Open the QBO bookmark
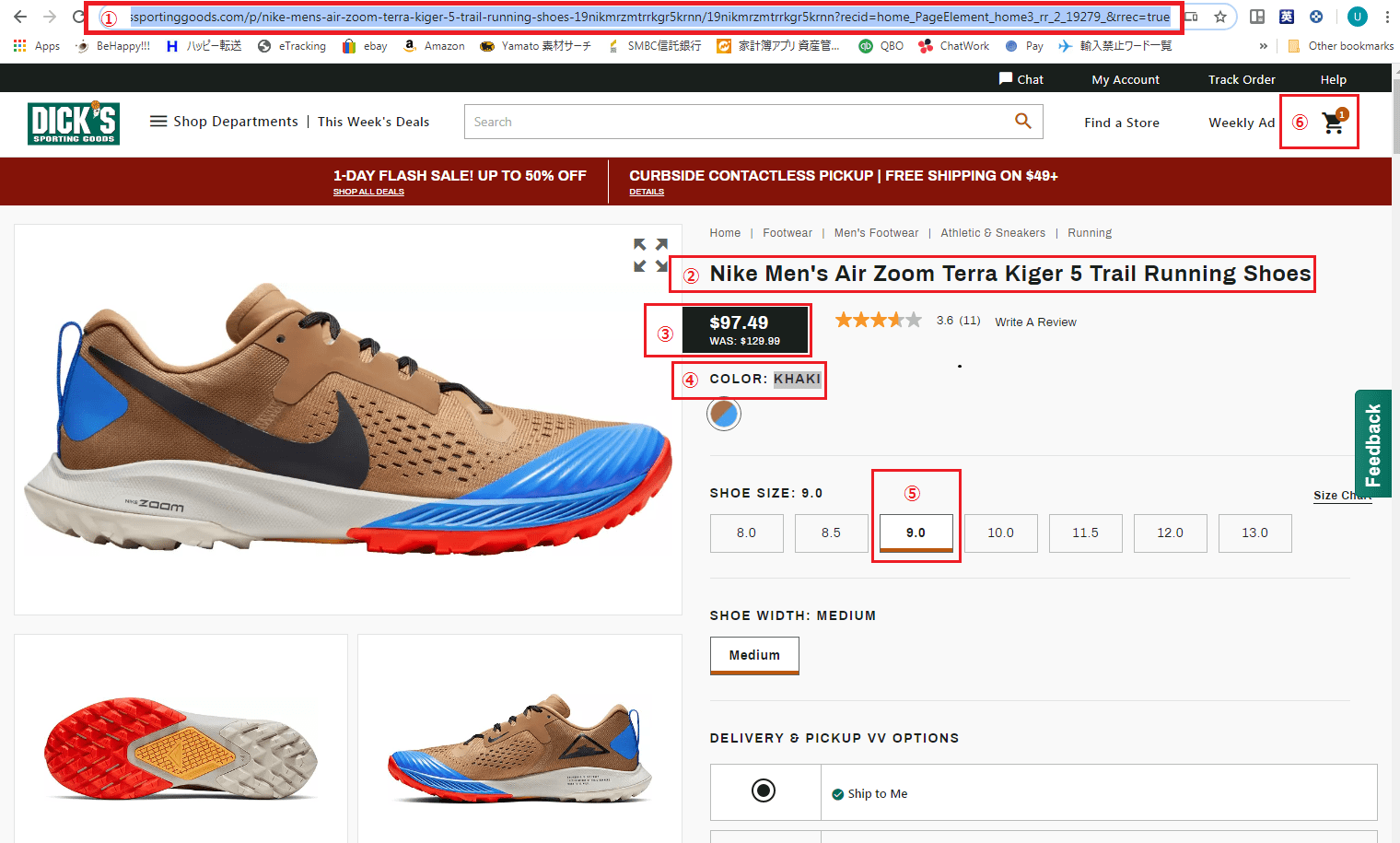This screenshot has width=1400, height=843. [881, 46]
